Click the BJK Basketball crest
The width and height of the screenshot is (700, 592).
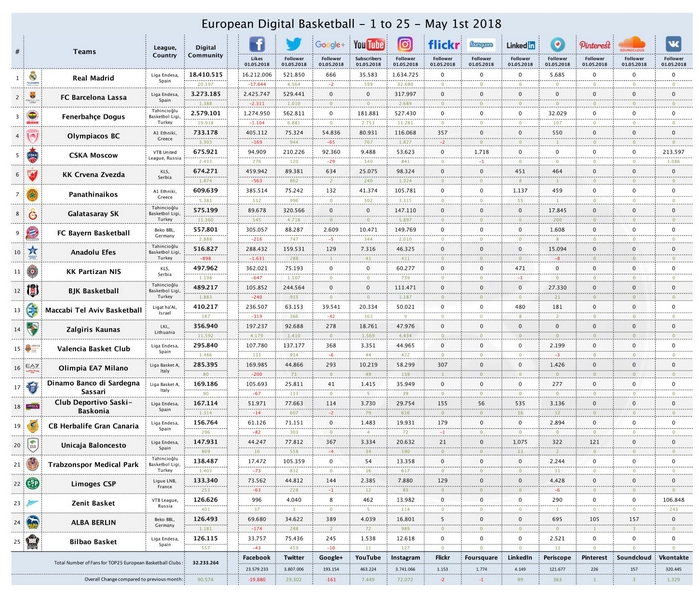(x=33, y=291)
